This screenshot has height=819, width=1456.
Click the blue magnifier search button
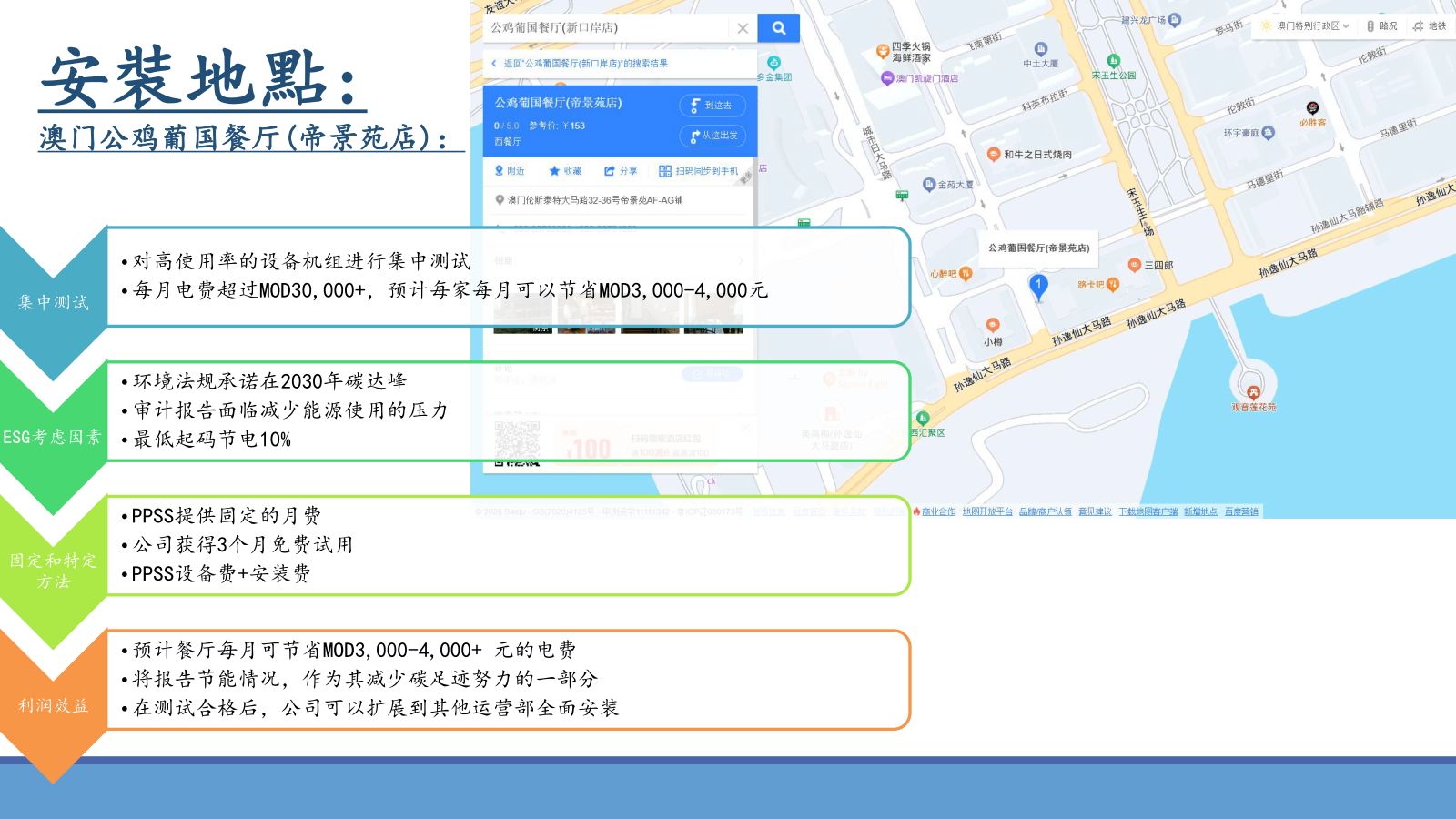click(x=779, y=28)
